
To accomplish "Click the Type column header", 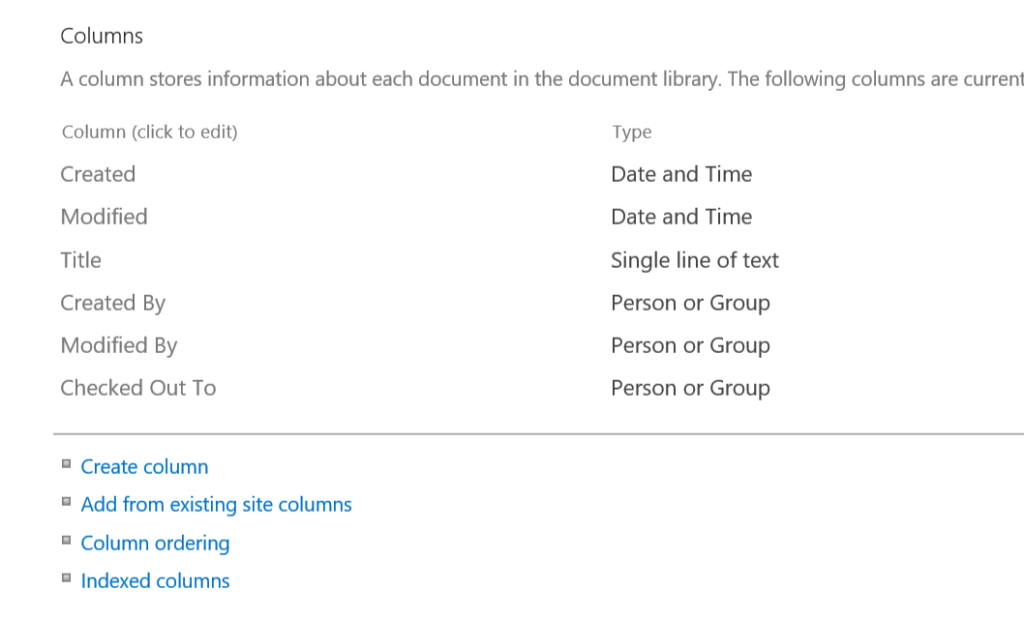I will coord(632,132).
